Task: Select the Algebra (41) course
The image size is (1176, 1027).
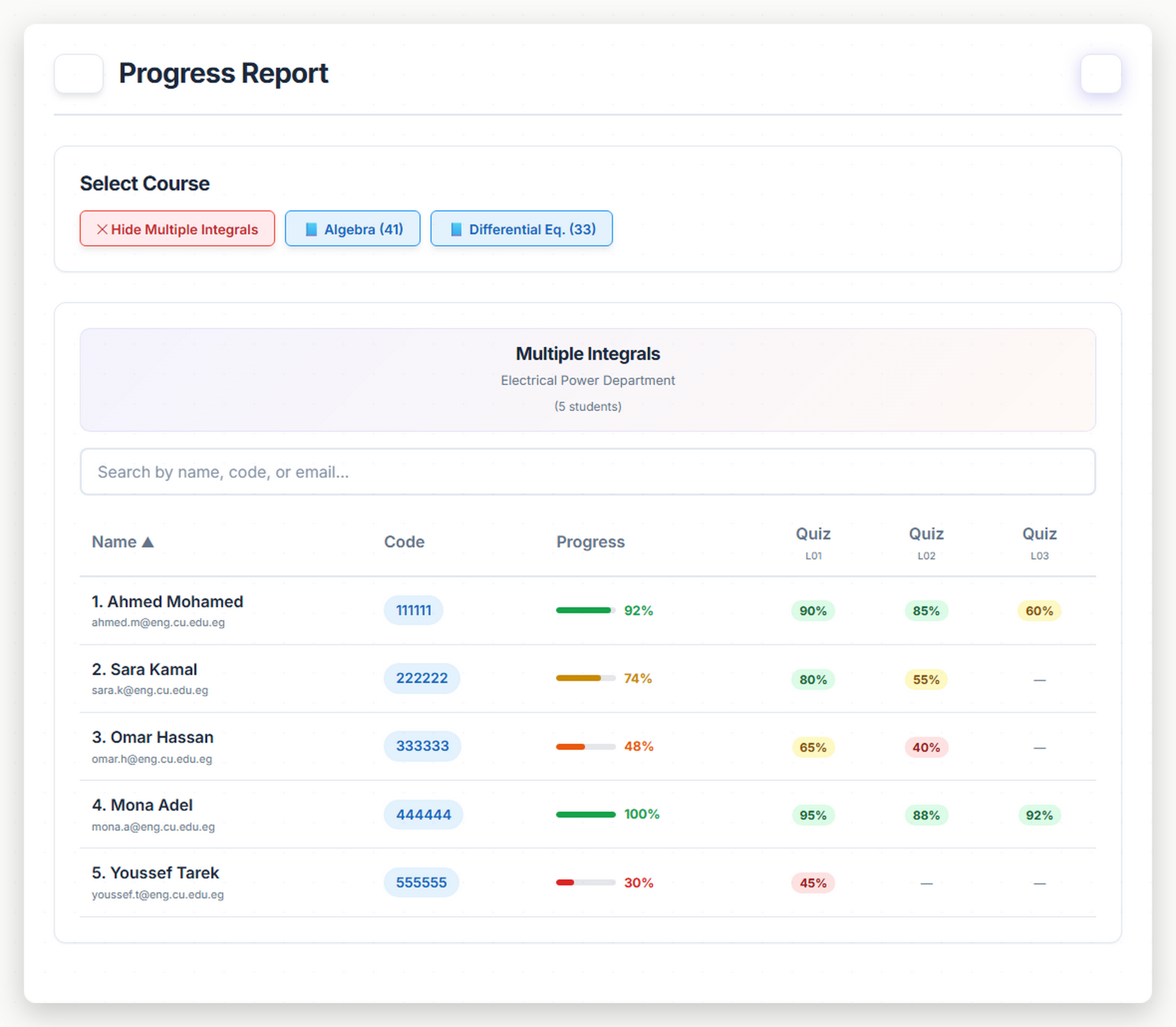Action: pyautogui.click(x=352, y=229)
